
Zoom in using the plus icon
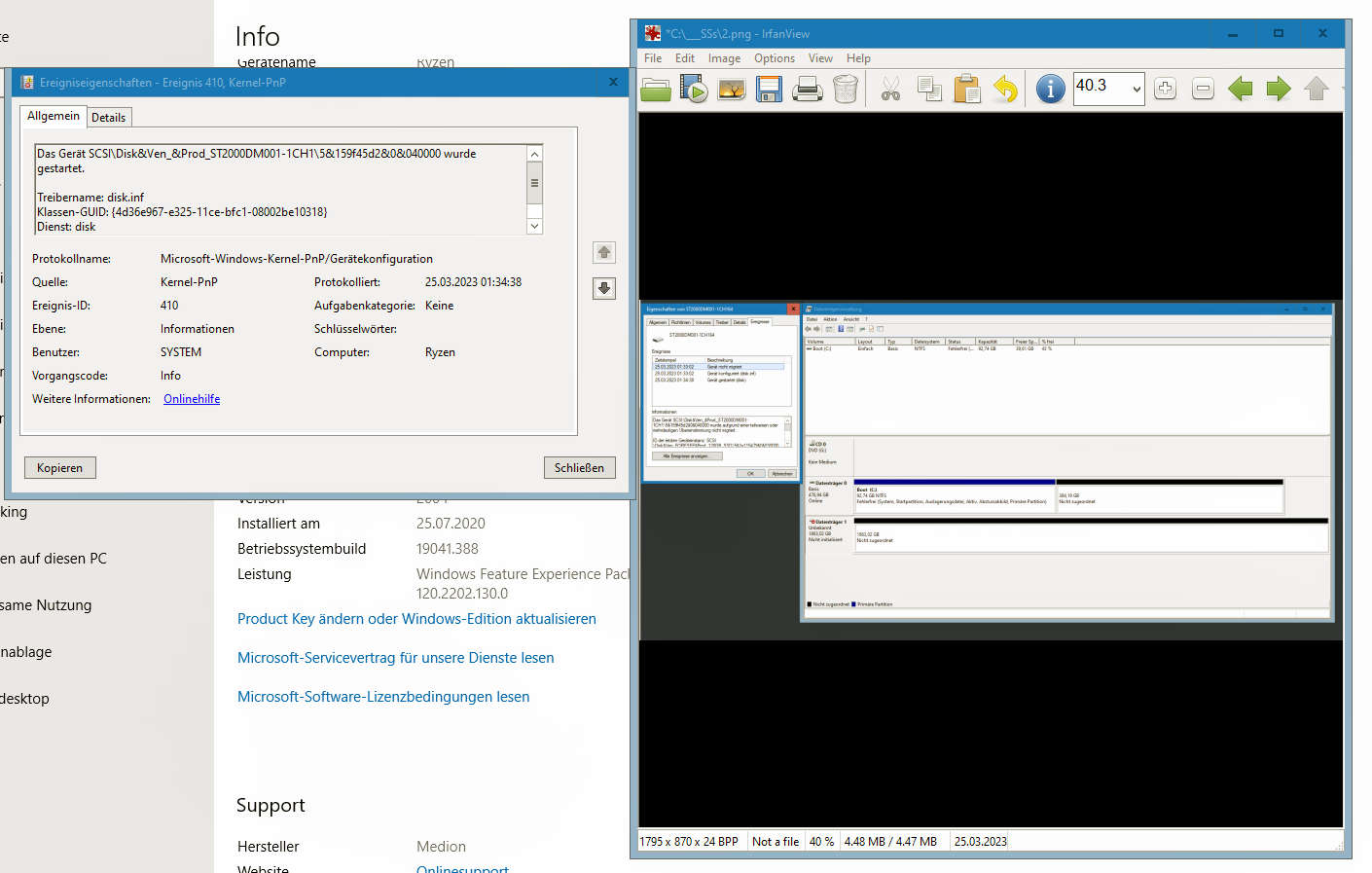pyautogui.click(x=1165, y=90)
